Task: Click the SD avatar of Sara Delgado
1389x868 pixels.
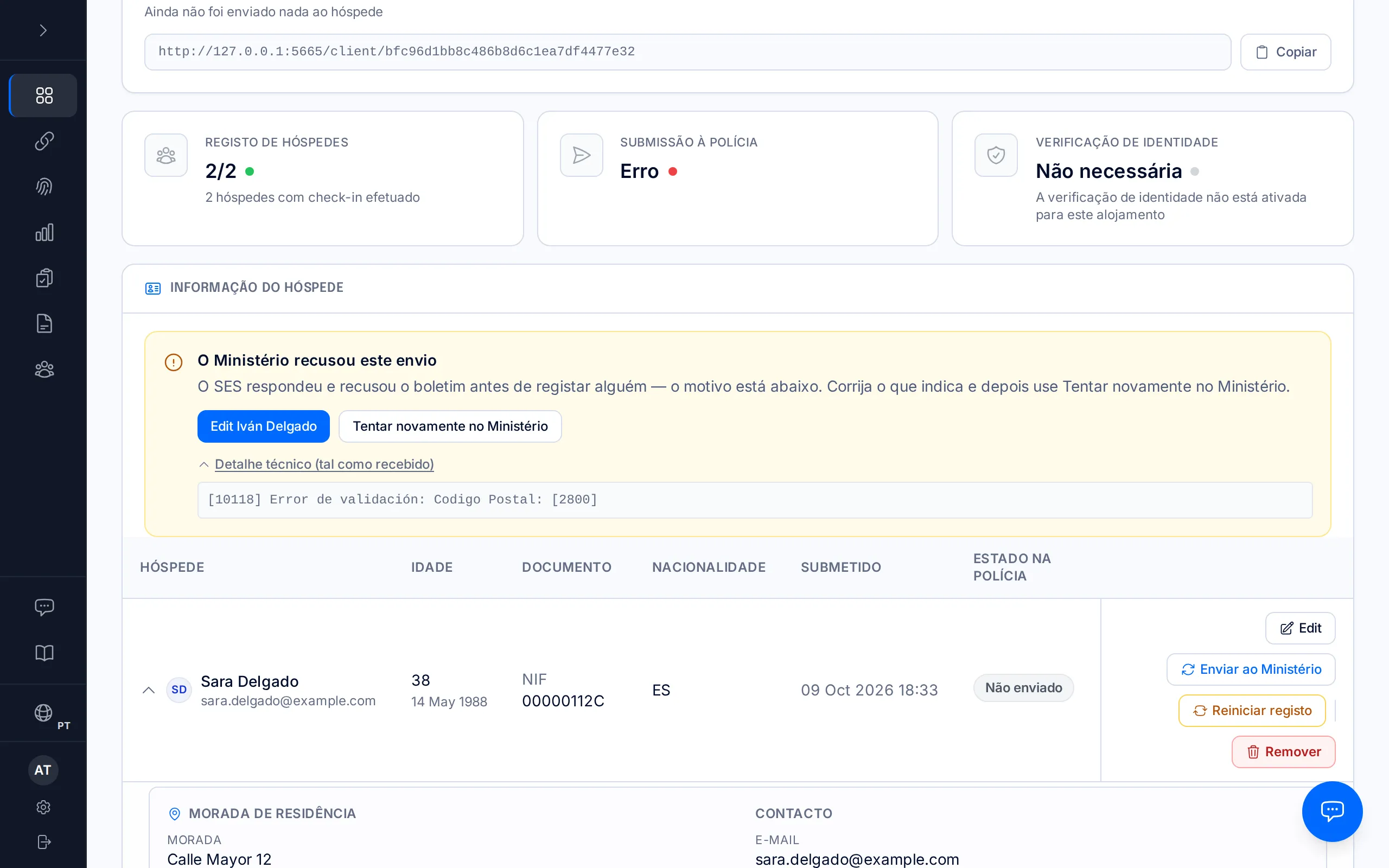Action: [179, 690]
